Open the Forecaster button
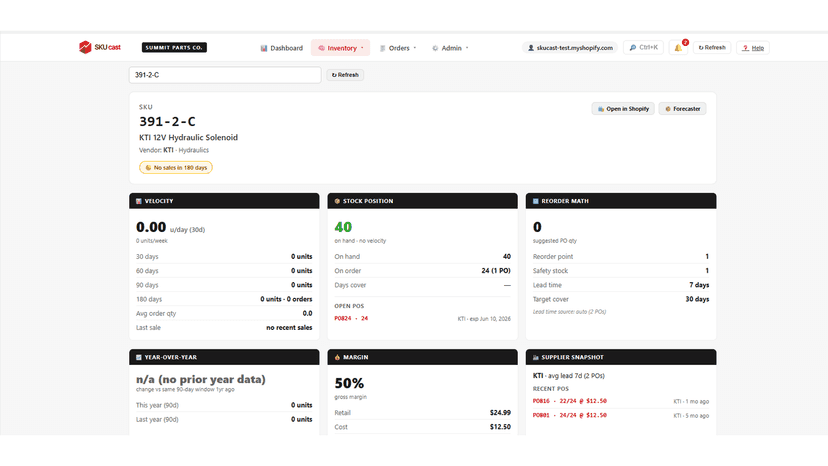 (x=682, y=109)
